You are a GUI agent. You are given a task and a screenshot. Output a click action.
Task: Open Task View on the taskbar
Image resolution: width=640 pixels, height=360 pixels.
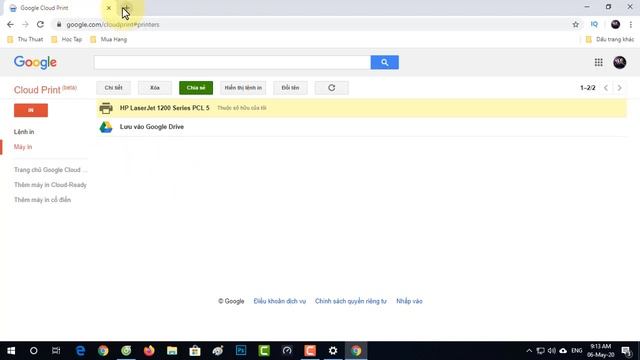point(56,351)
